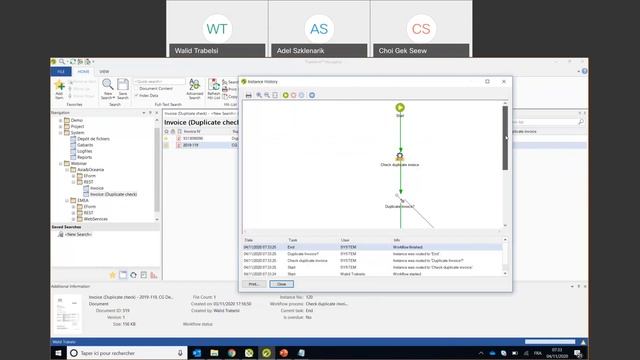Zoom out of the workflow diagram

click(x=267, y=95)
